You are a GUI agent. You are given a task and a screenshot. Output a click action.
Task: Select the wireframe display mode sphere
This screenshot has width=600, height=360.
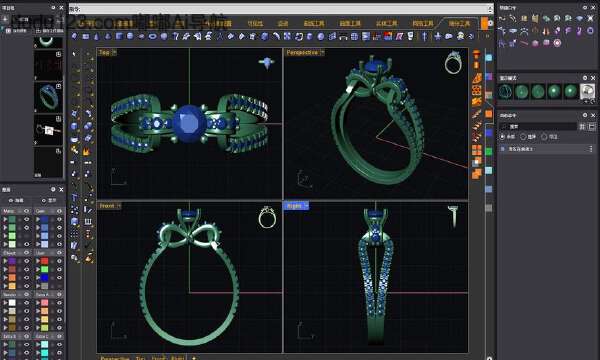point(505,91)
